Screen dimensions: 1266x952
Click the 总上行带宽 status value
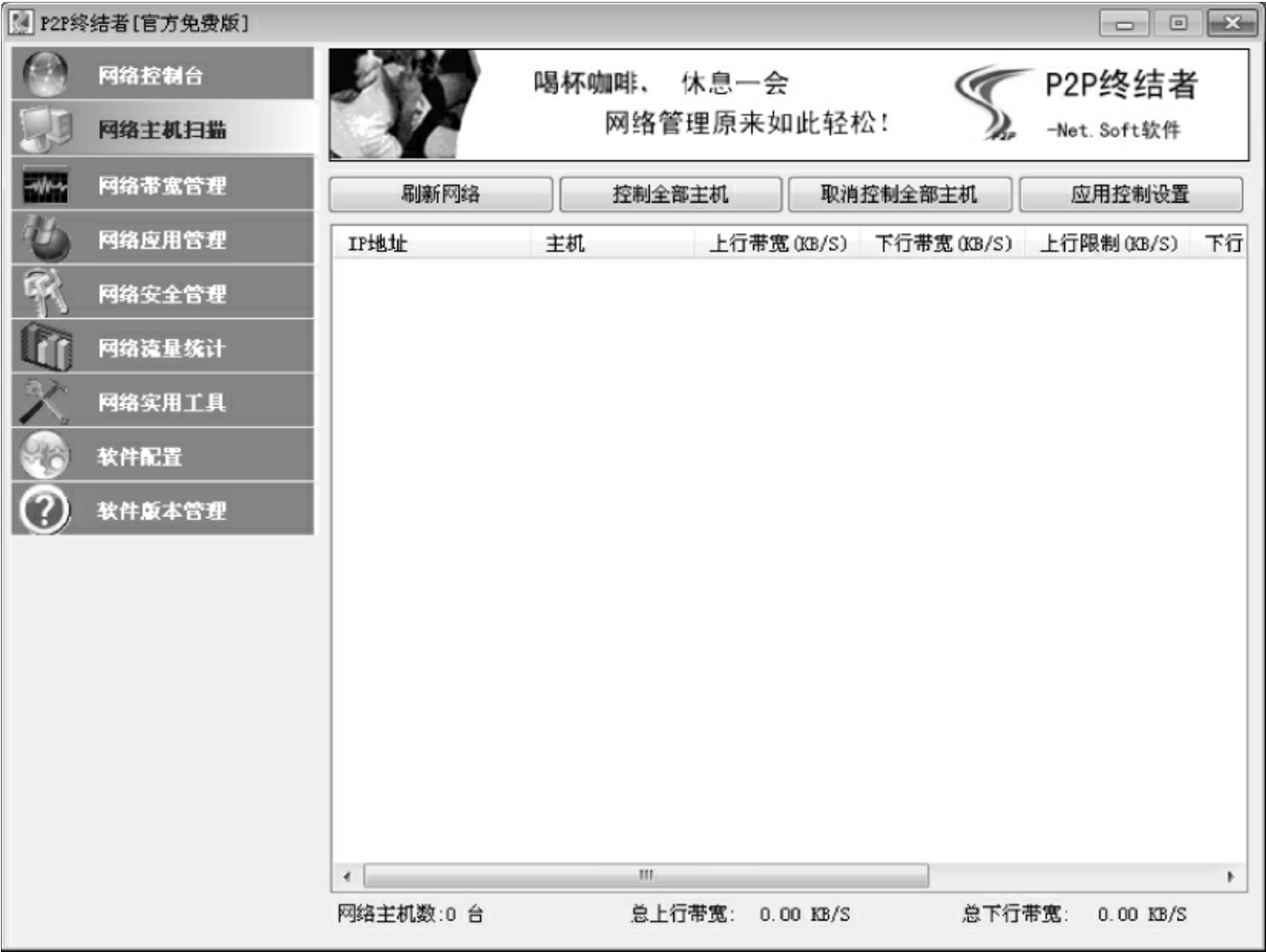click(805, 914)
